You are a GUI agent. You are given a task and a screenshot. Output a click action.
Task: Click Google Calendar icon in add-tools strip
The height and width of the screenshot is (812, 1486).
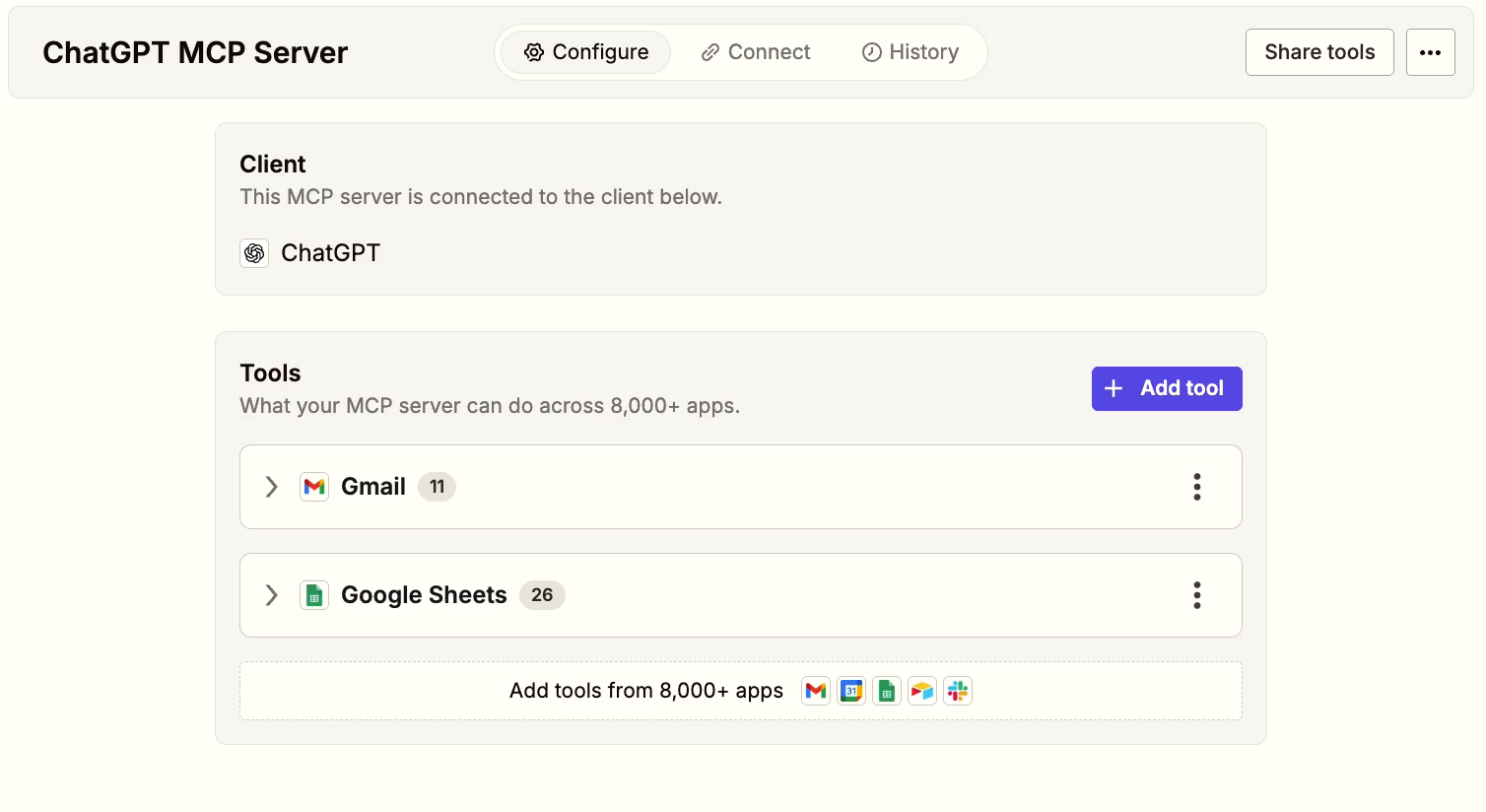851,691
